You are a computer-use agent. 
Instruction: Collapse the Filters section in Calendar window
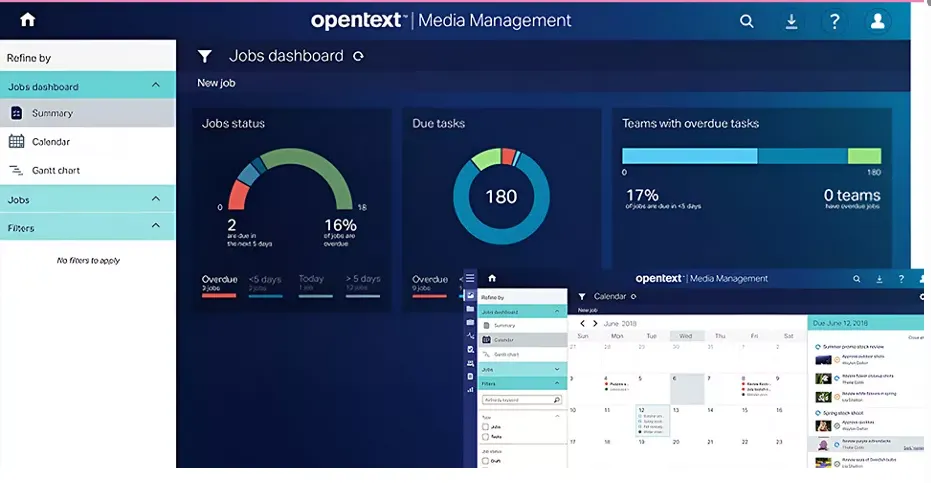[557, 383]
